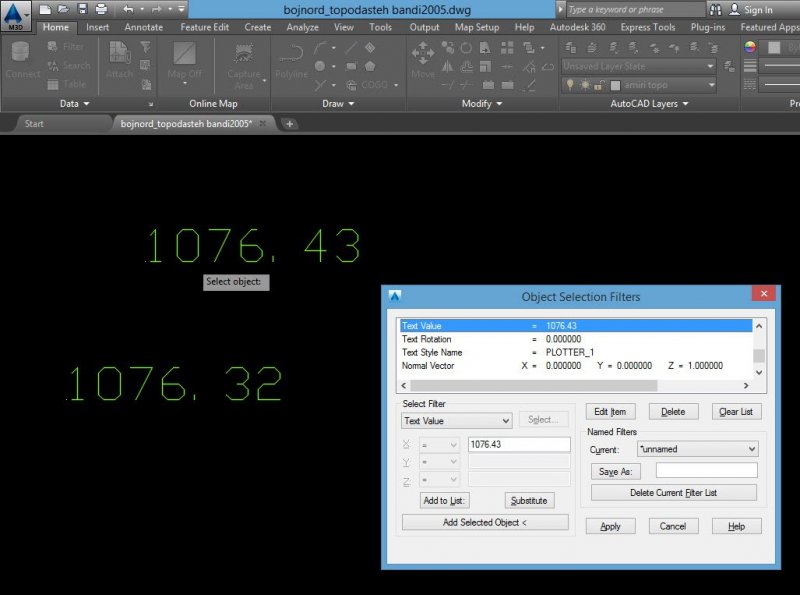
Task: Select the Move tool in Modify panel
Action: (x=423, y=58)
